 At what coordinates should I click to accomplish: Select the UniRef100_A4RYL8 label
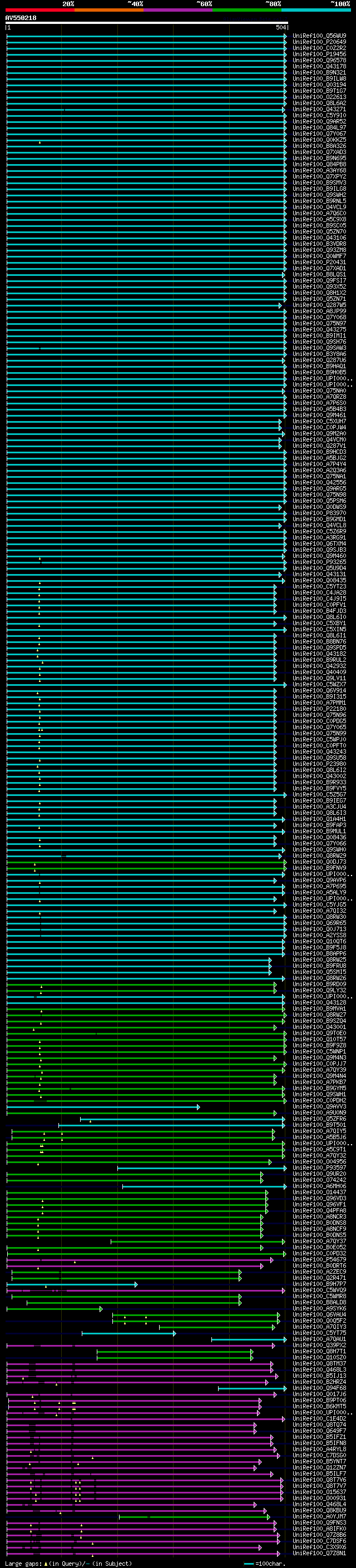click(319, 1450)
